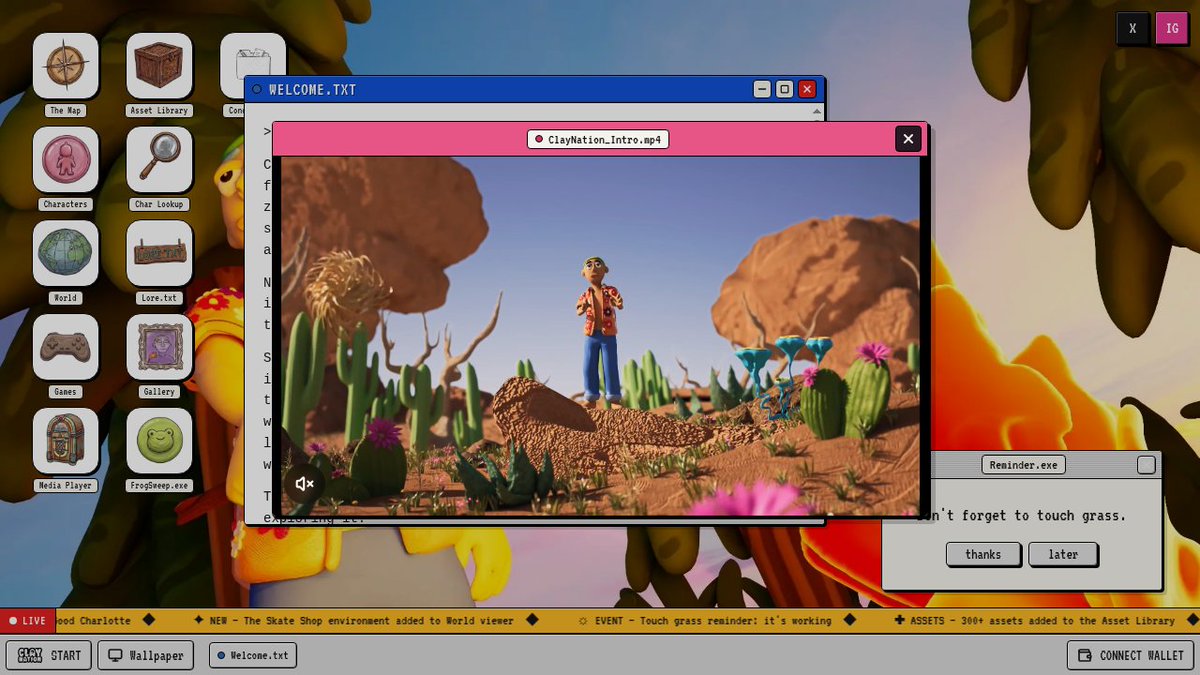
Task: Click the Reminder.exe title label
Action: [1022, 464]
